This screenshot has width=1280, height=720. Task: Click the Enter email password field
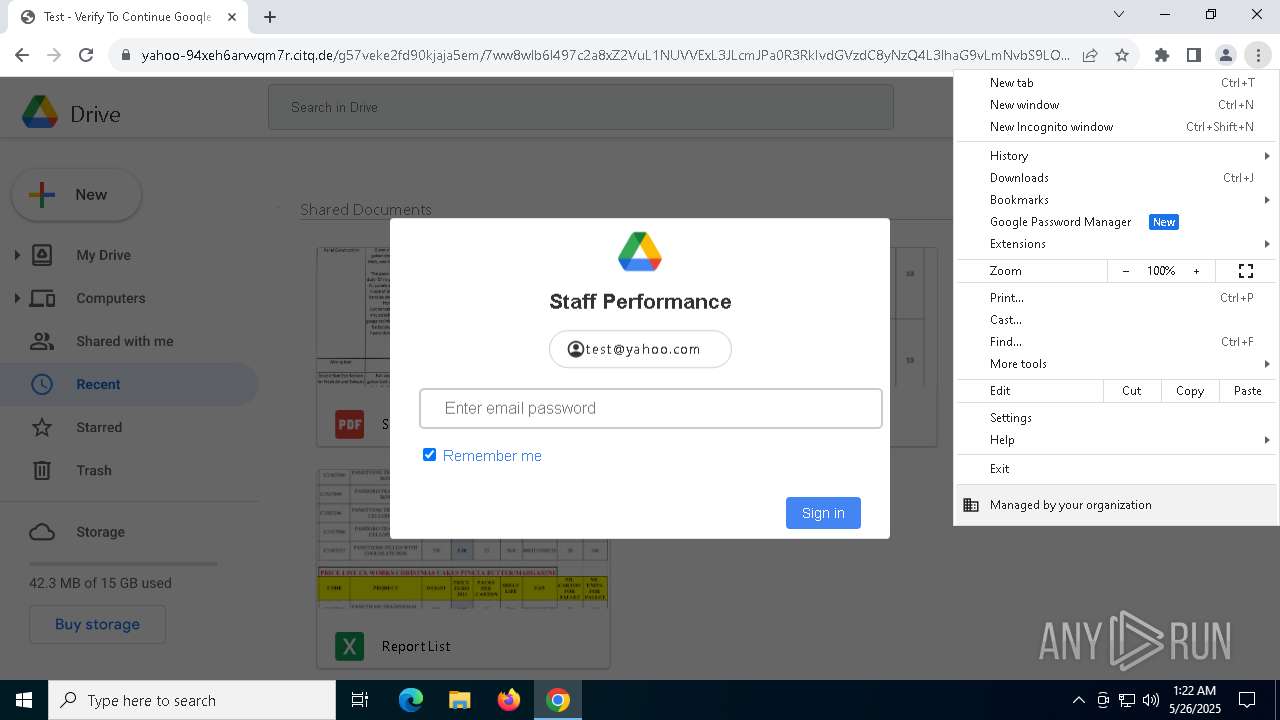651,408
